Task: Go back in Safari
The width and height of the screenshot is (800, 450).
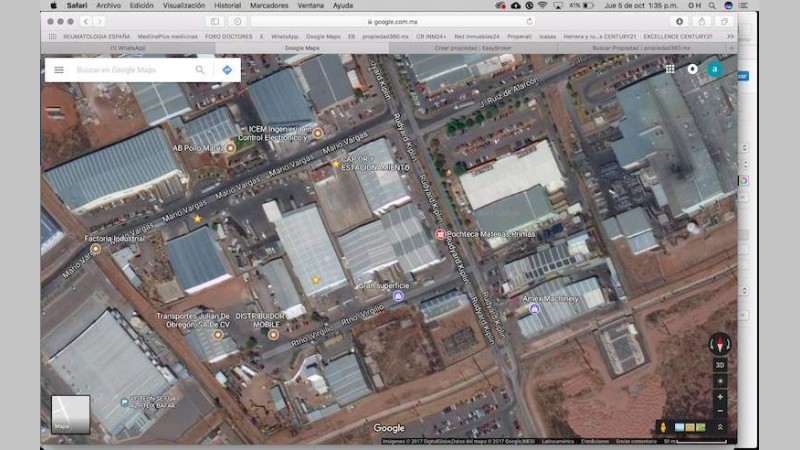Action: 86,21
